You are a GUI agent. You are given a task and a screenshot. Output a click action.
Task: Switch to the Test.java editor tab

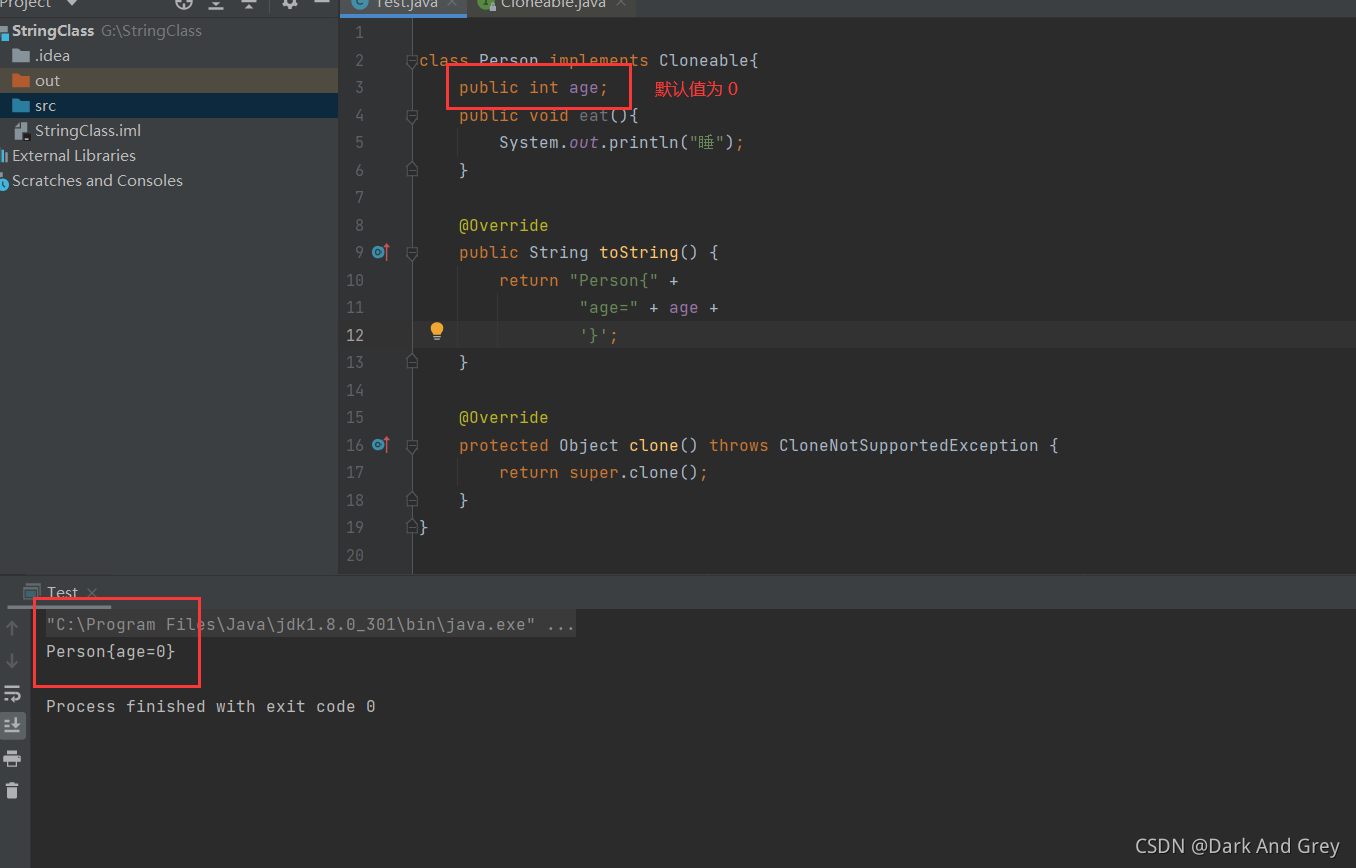(x=403, y=5)
